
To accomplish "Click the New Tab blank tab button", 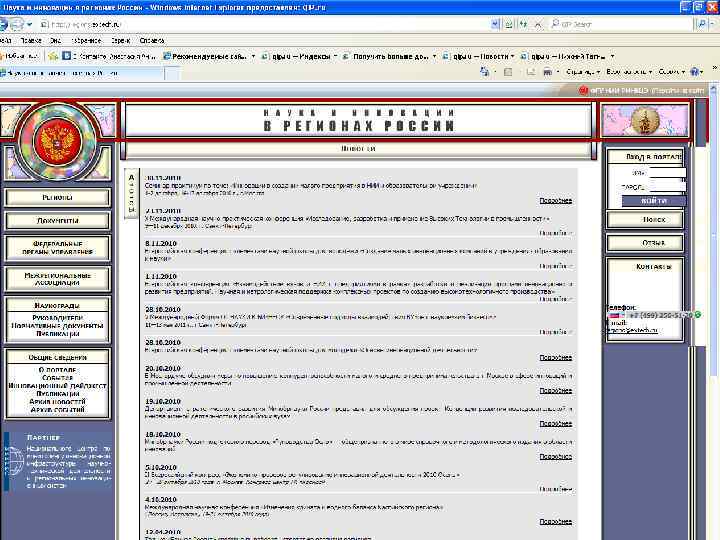I will coord(172,73).
